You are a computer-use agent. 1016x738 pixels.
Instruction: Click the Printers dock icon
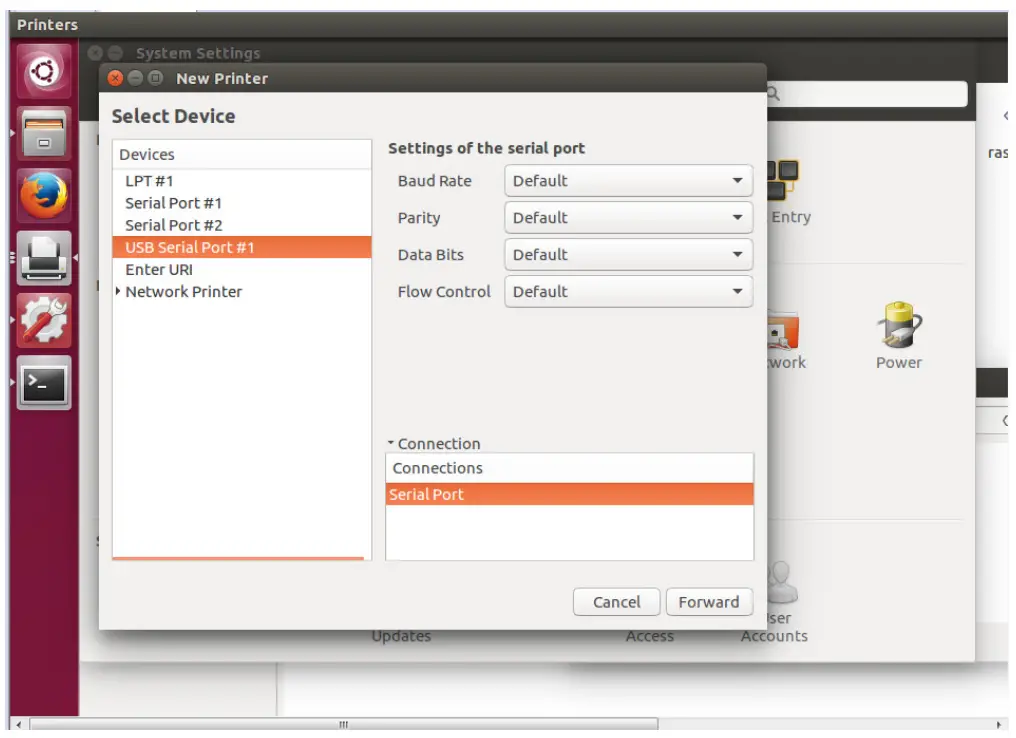pyautogui.click(x=44, y=258)
